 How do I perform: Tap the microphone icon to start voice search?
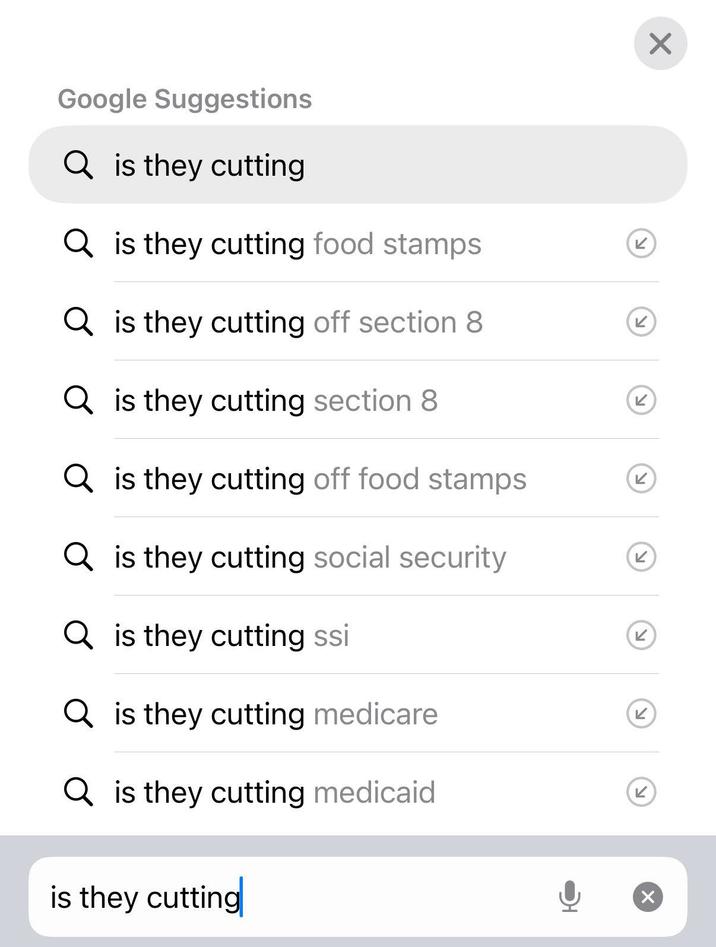click(570, 897)
